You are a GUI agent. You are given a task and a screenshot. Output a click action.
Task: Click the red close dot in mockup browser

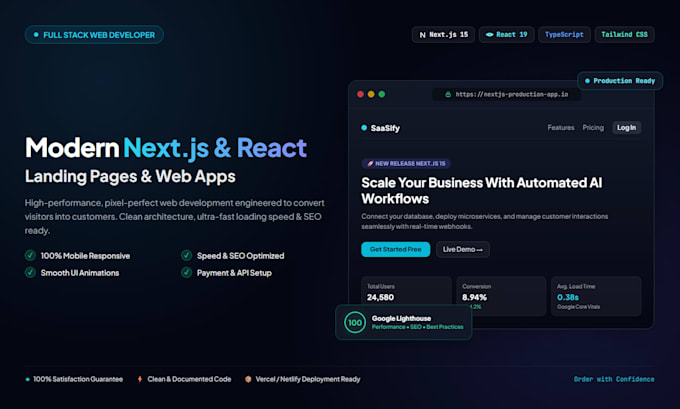tap(360, 94)
